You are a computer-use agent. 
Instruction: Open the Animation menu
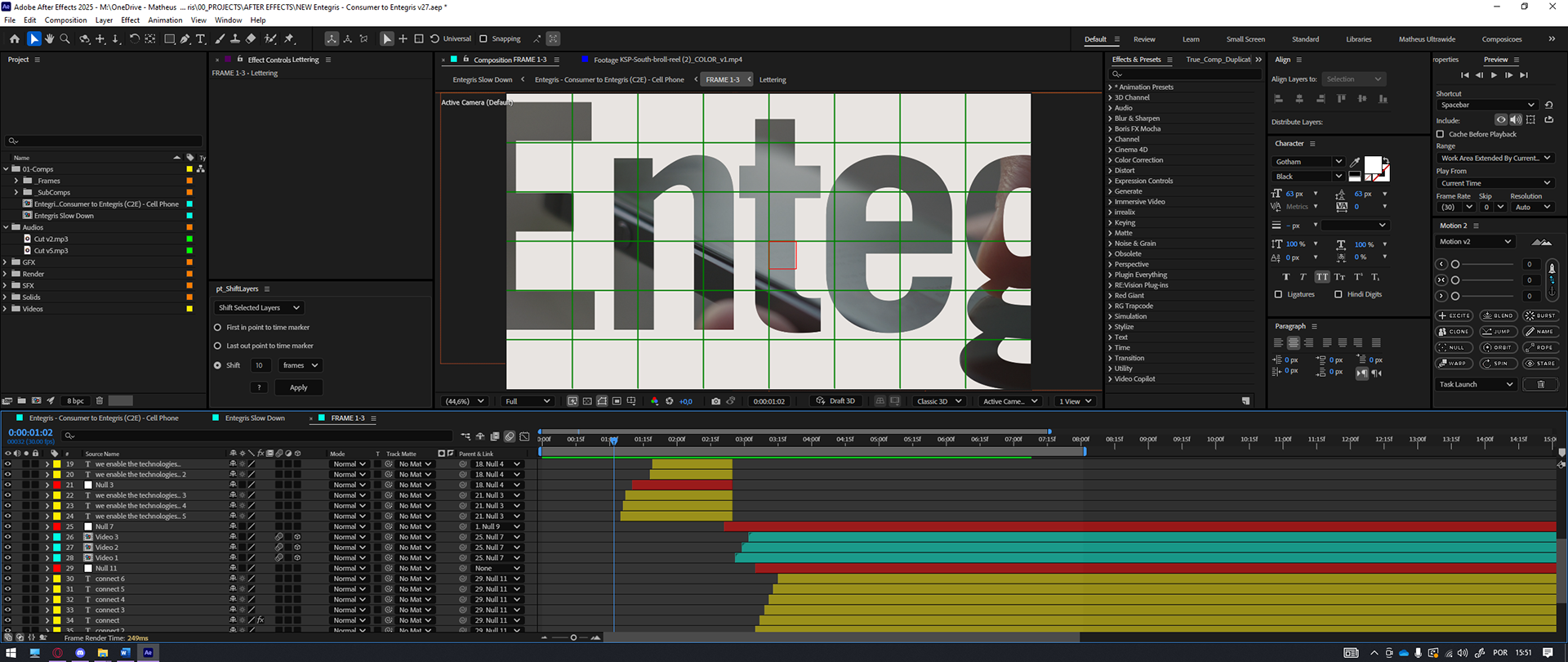tap(165, 20)
